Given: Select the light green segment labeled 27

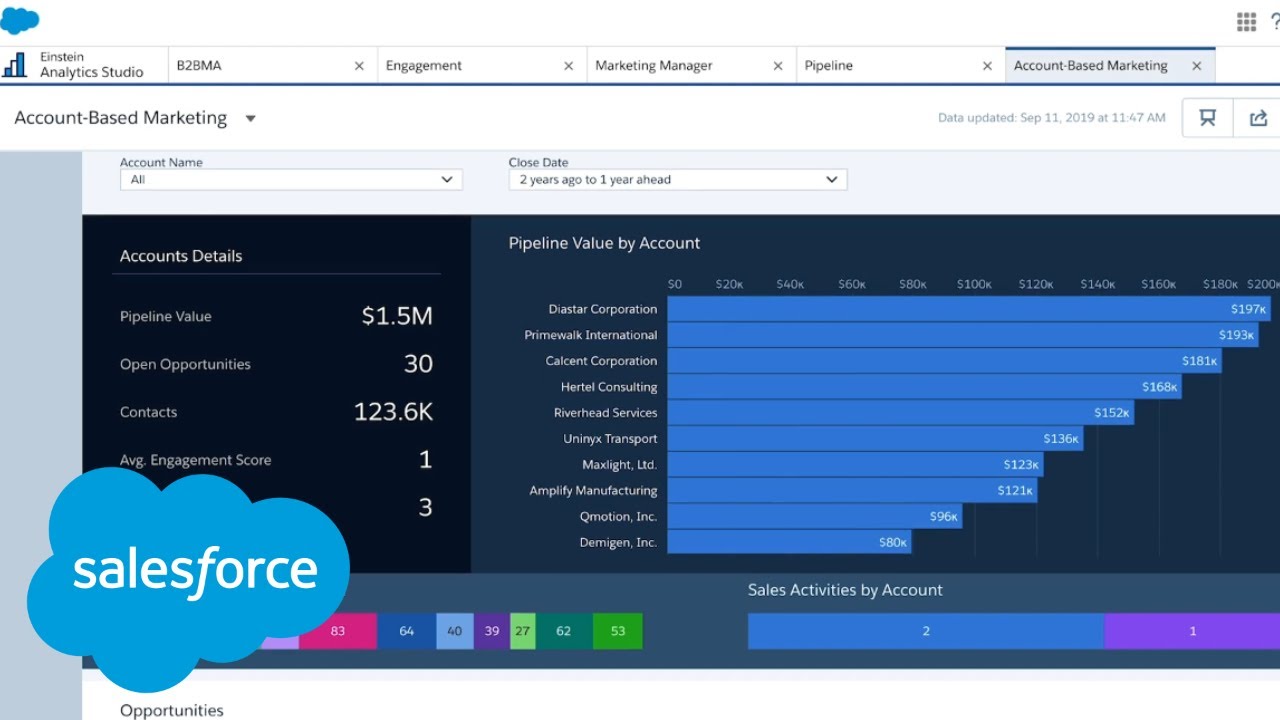Looking at the screenshot, I should point(523,631).
